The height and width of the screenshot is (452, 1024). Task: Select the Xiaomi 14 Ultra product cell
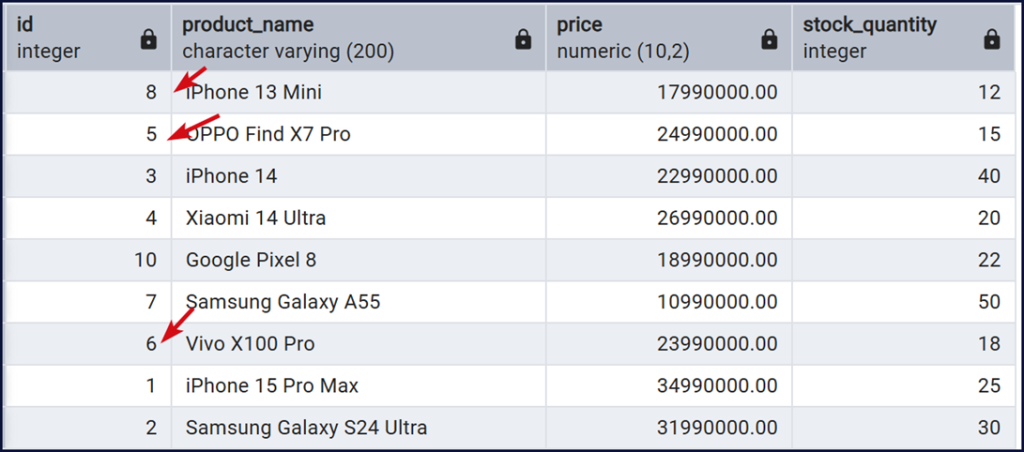click(256, 218)
